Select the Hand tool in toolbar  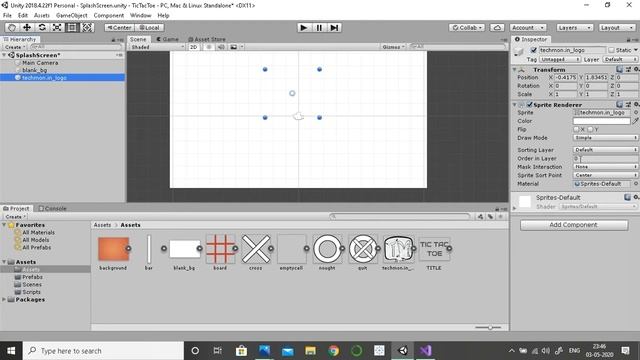click(12, 27)
